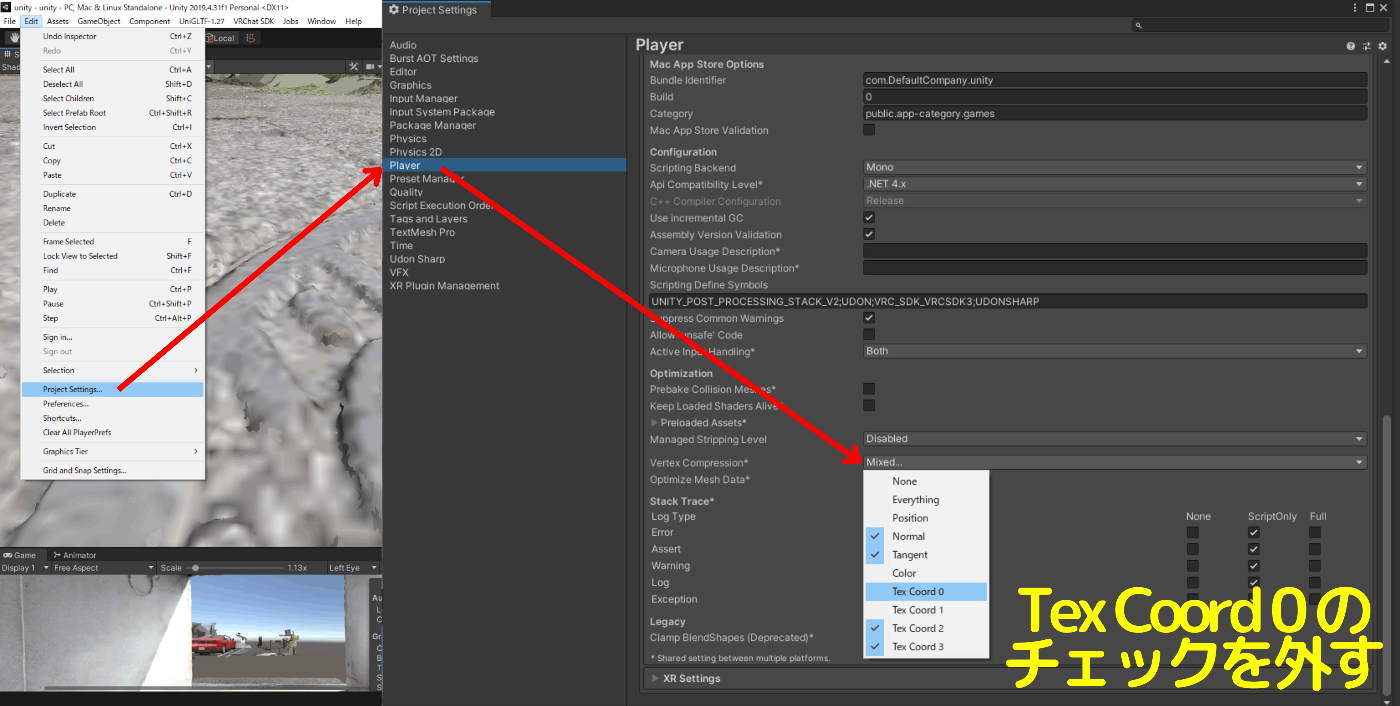Enable Allow 'unsafe' Code

pyautogui.click(x=869, y=334)
